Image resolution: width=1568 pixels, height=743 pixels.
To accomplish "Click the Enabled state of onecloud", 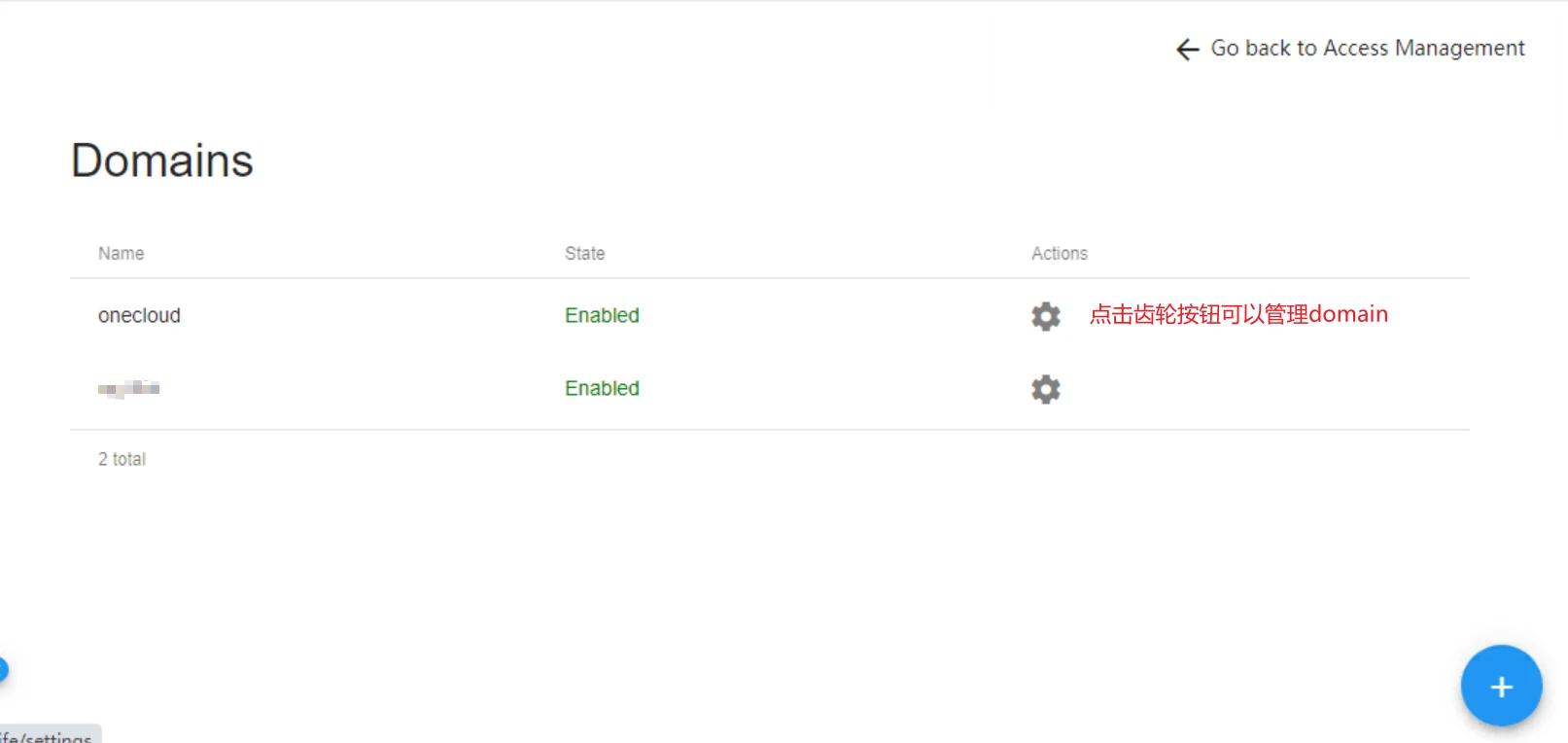I will [602, 315].
